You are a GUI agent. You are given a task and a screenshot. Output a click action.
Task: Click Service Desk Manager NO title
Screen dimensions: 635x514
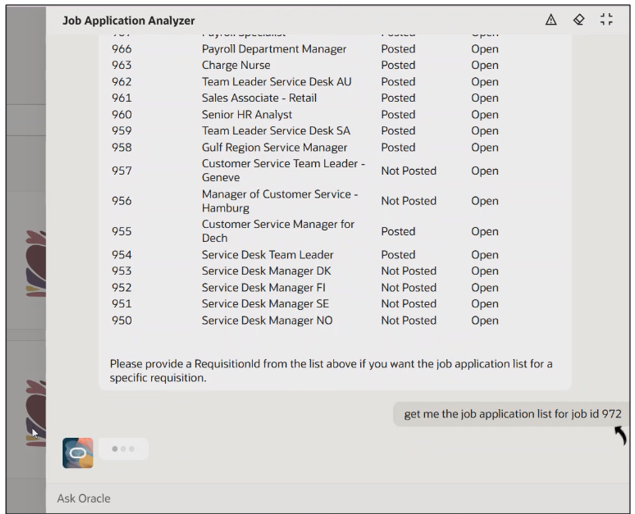click(267, 321)
